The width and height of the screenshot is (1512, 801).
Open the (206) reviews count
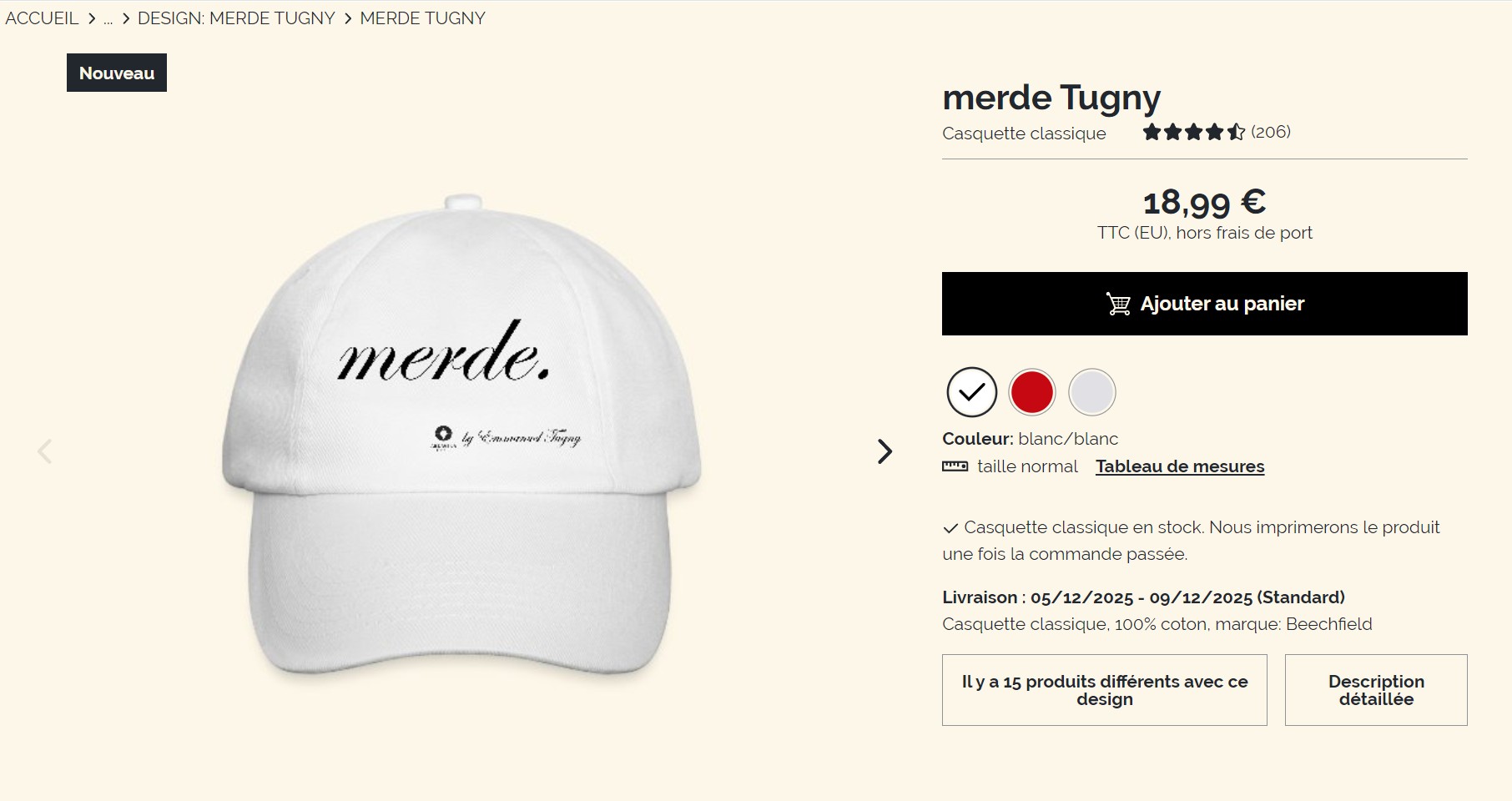pos(1271,132)
